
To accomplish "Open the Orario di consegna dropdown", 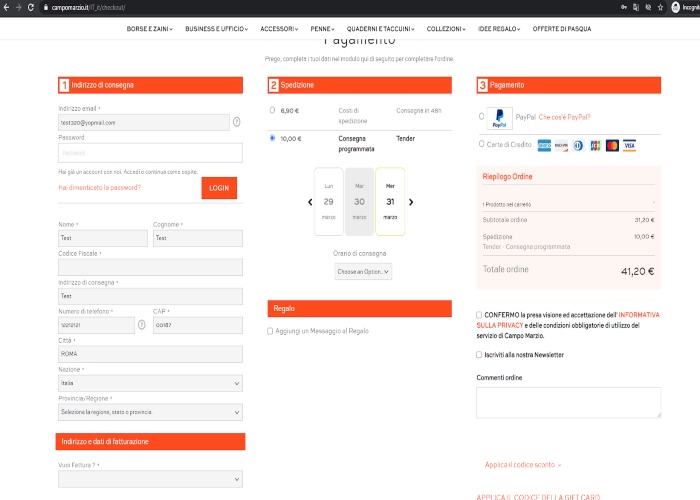I will pyautogui.click(x=363, y=271).
